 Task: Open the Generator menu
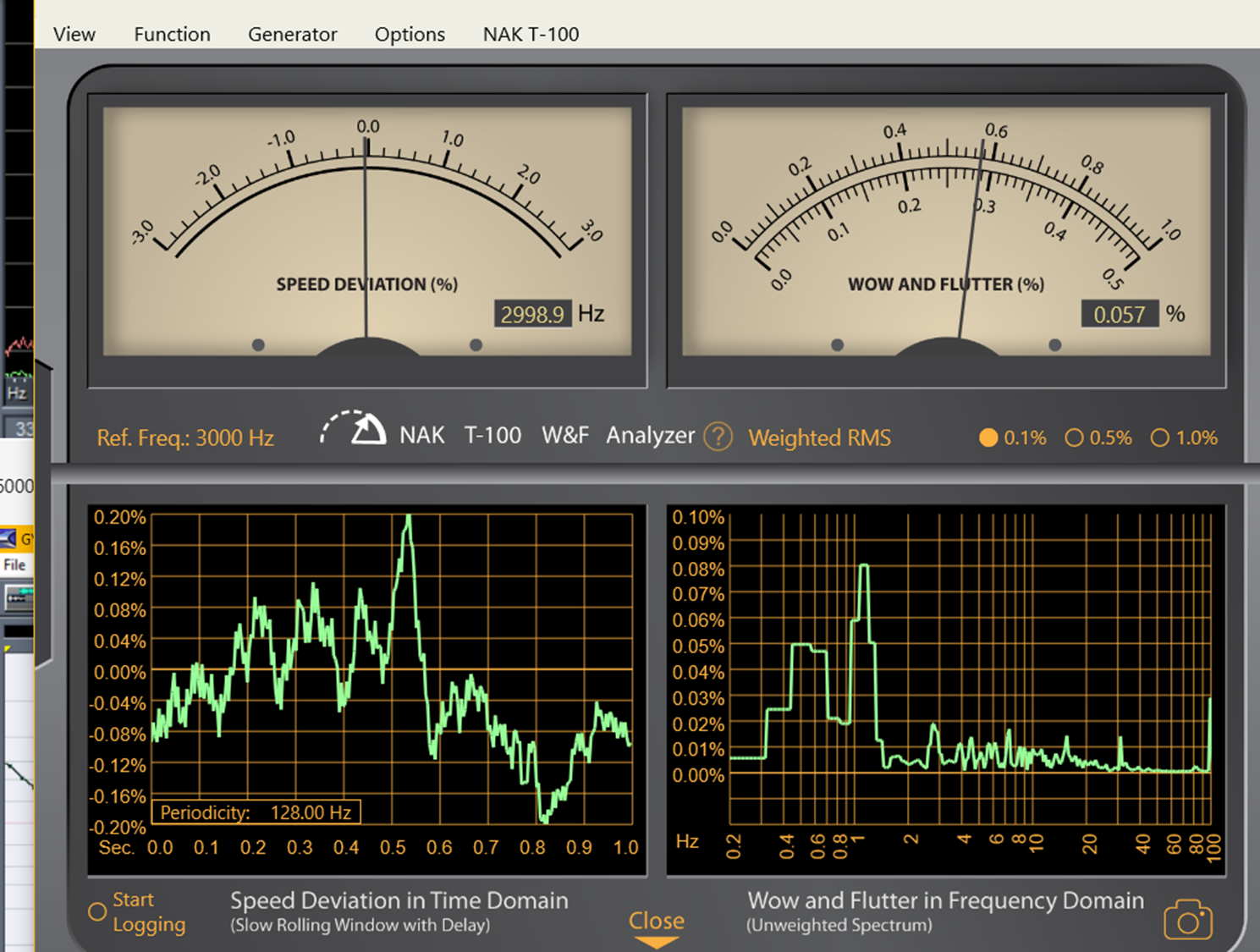(x=292, y=34)
